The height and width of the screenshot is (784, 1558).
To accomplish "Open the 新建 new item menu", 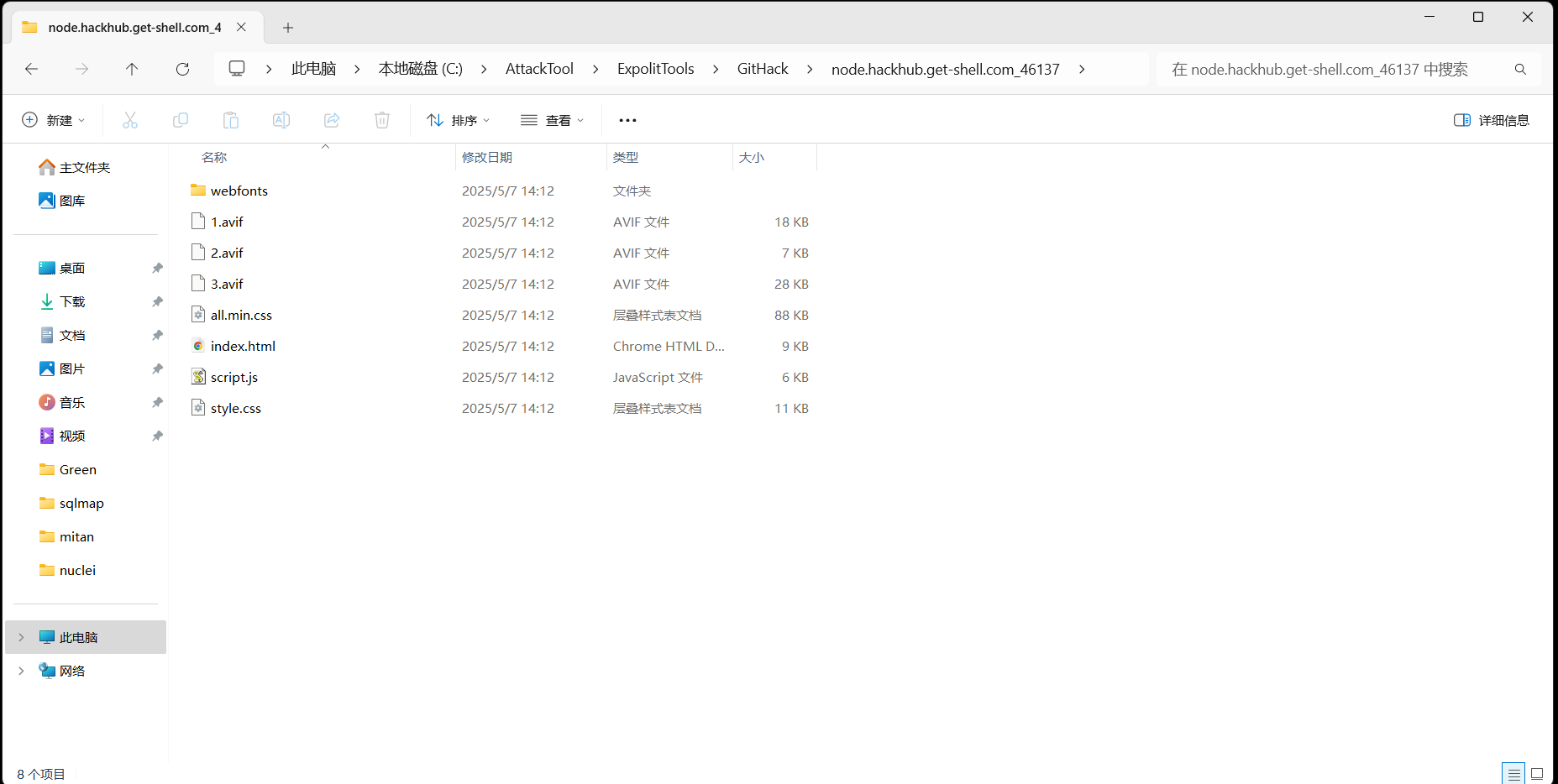I will (x=53, y=120).
